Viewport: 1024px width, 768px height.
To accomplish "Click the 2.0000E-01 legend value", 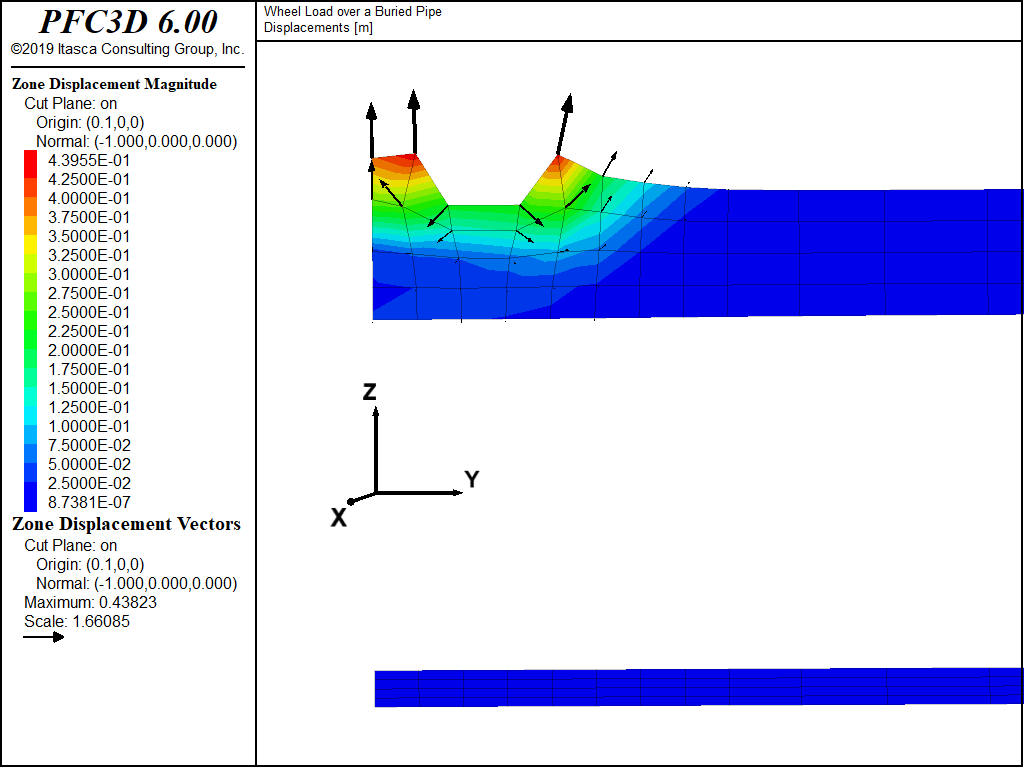I will pyautogui.click(x=89, y=350).
